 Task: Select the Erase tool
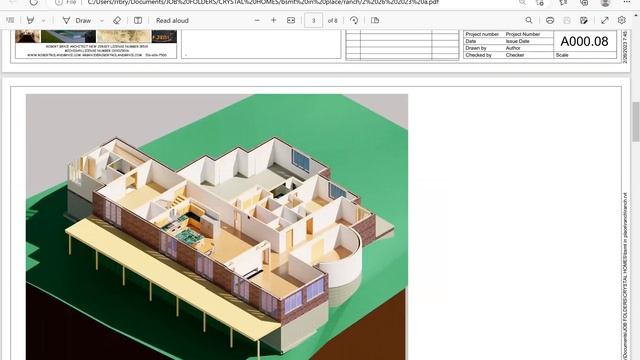click(117, 20)
